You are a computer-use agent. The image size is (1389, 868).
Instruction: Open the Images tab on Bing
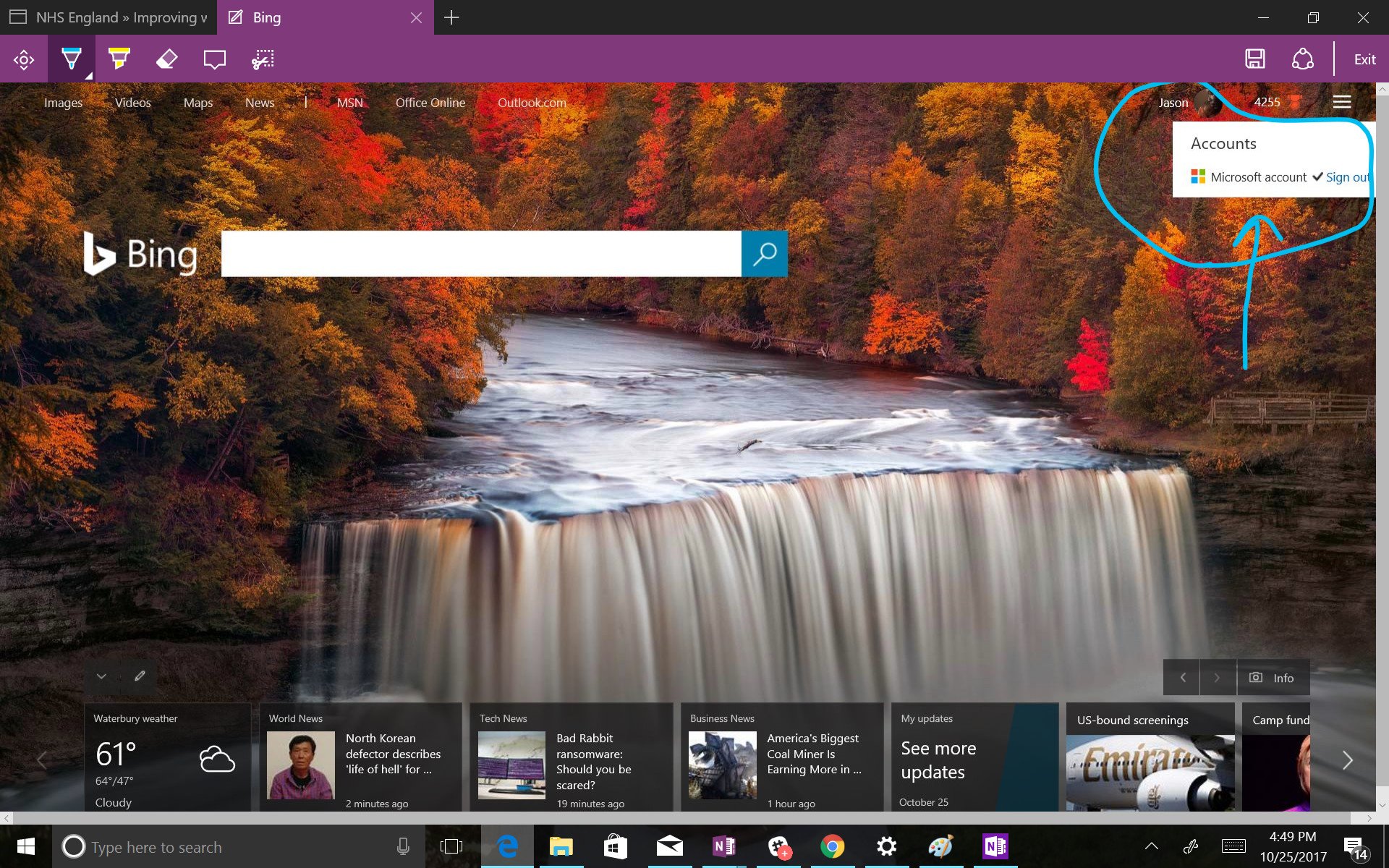(63, 103)
